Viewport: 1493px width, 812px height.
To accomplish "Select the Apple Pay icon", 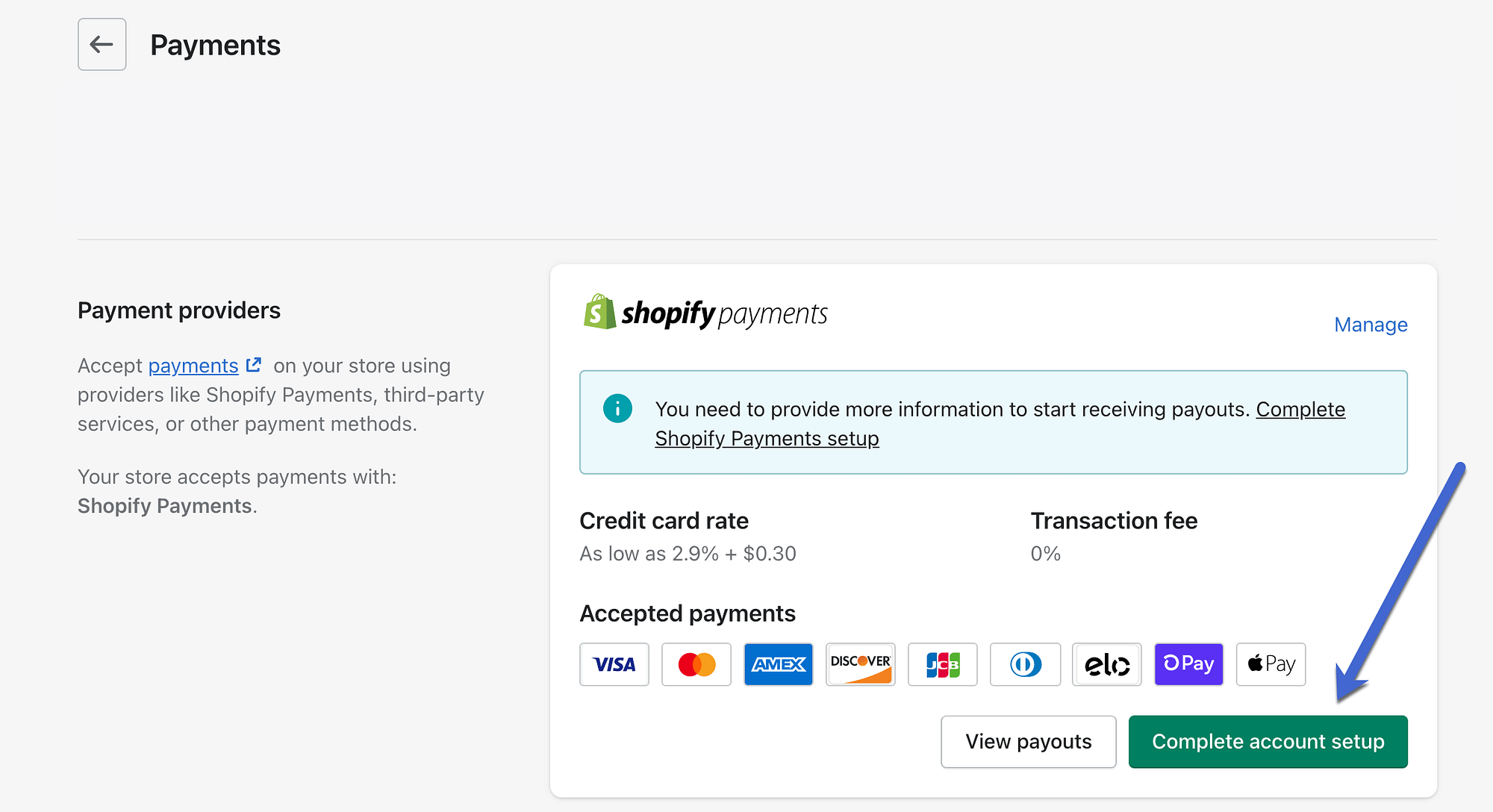I will 1271,664.
